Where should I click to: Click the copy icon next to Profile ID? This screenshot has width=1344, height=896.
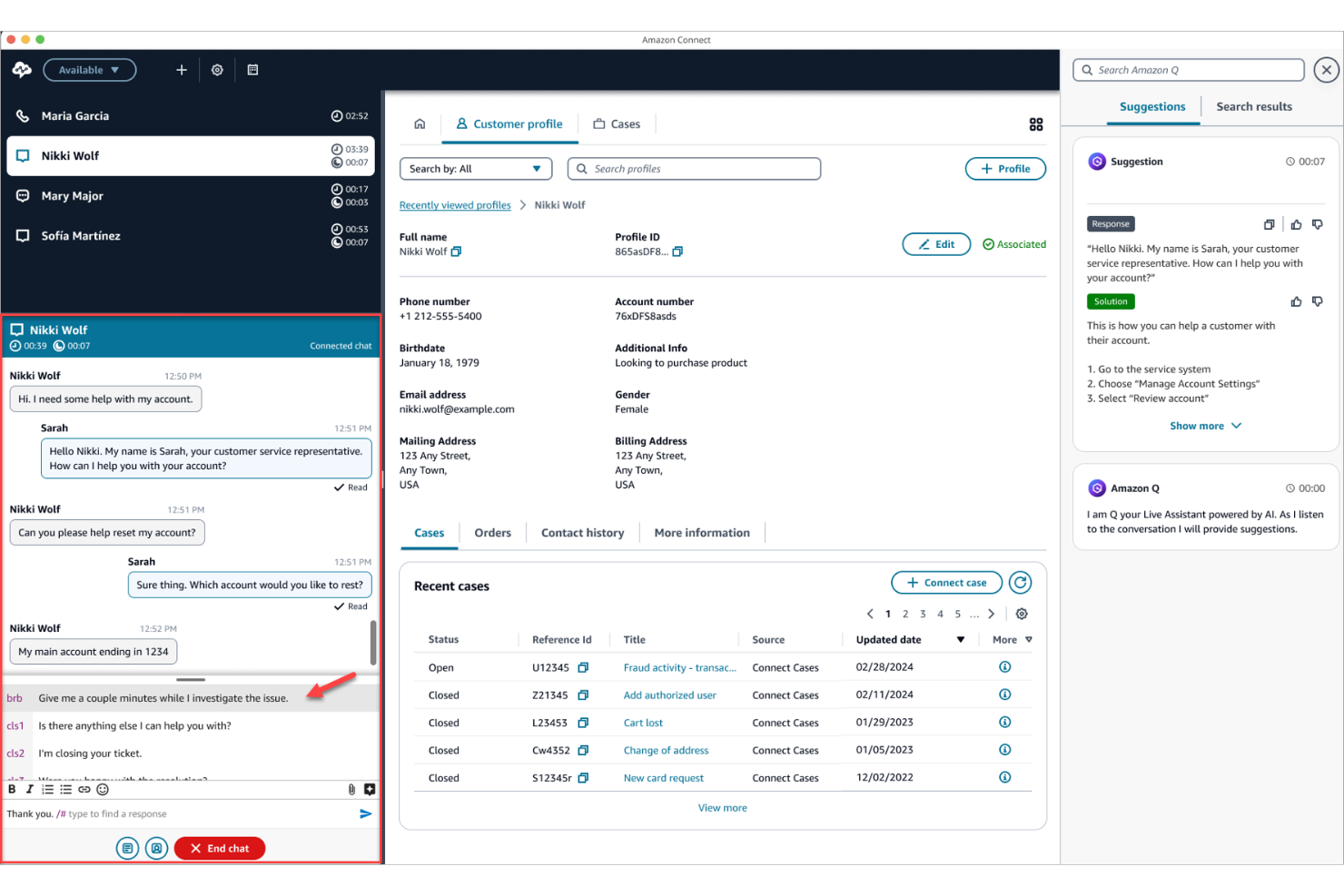[677, 251]
